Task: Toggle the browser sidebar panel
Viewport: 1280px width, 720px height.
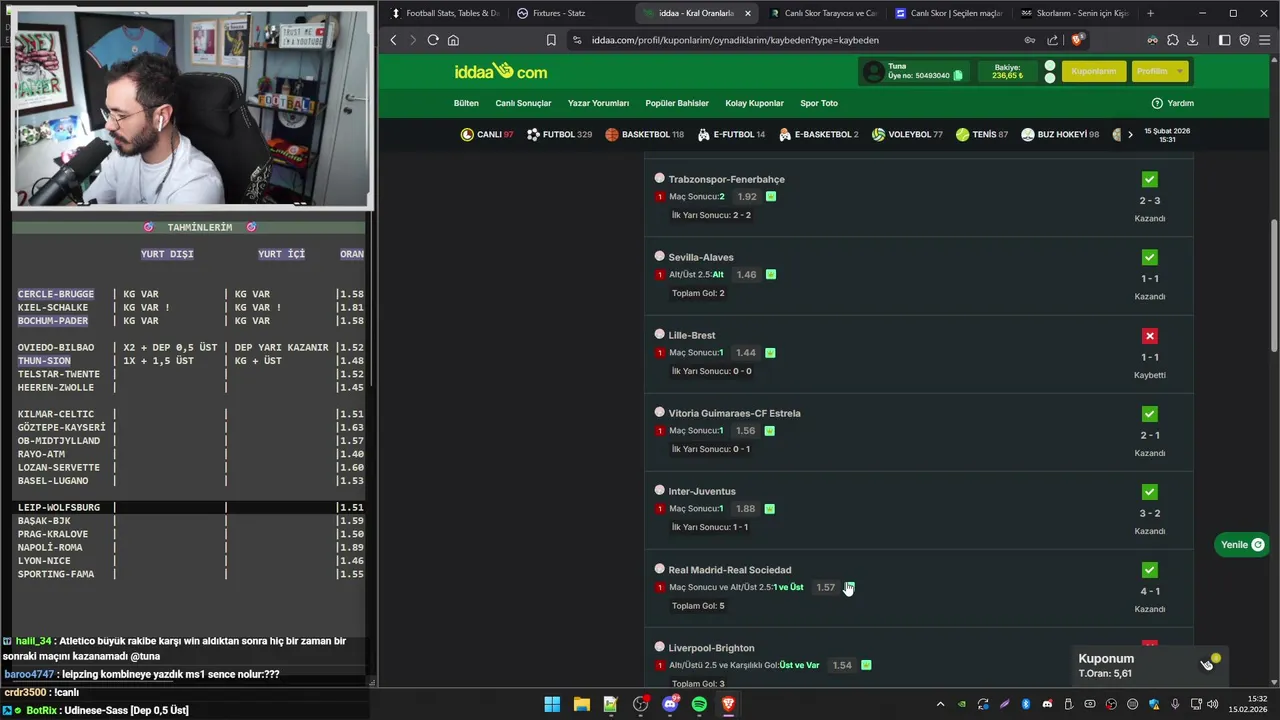Action: point(1224,40)
